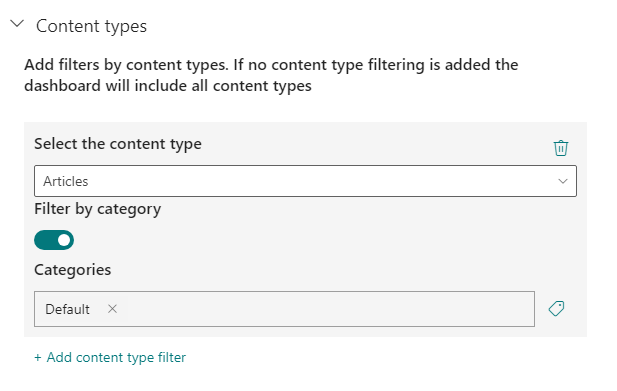Viewport: 617px width, 391px height.
Task: Click the Filter by category label
Action: (98, 209)
